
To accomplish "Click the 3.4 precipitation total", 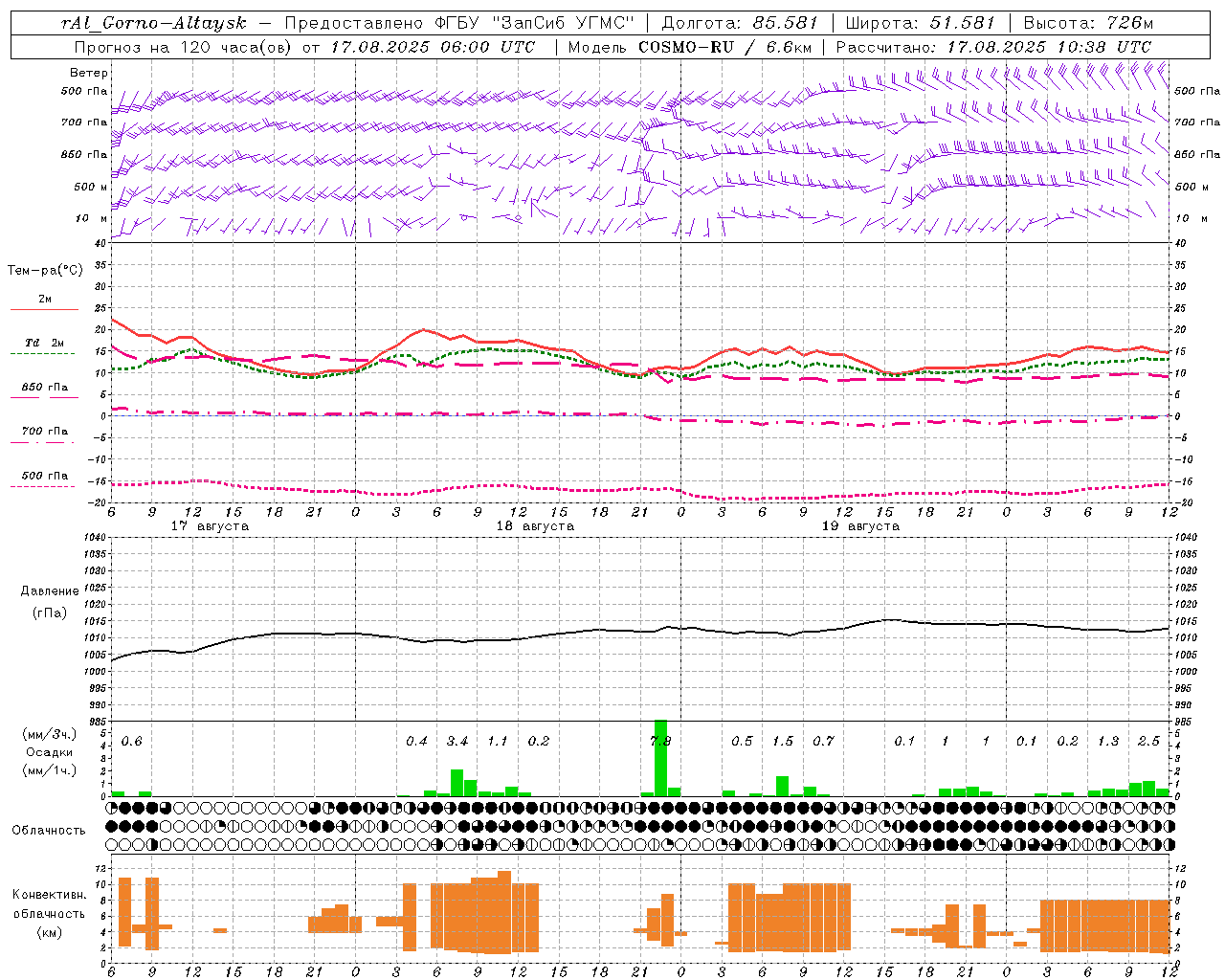I will pyautogui.click(x=457, y=741).
